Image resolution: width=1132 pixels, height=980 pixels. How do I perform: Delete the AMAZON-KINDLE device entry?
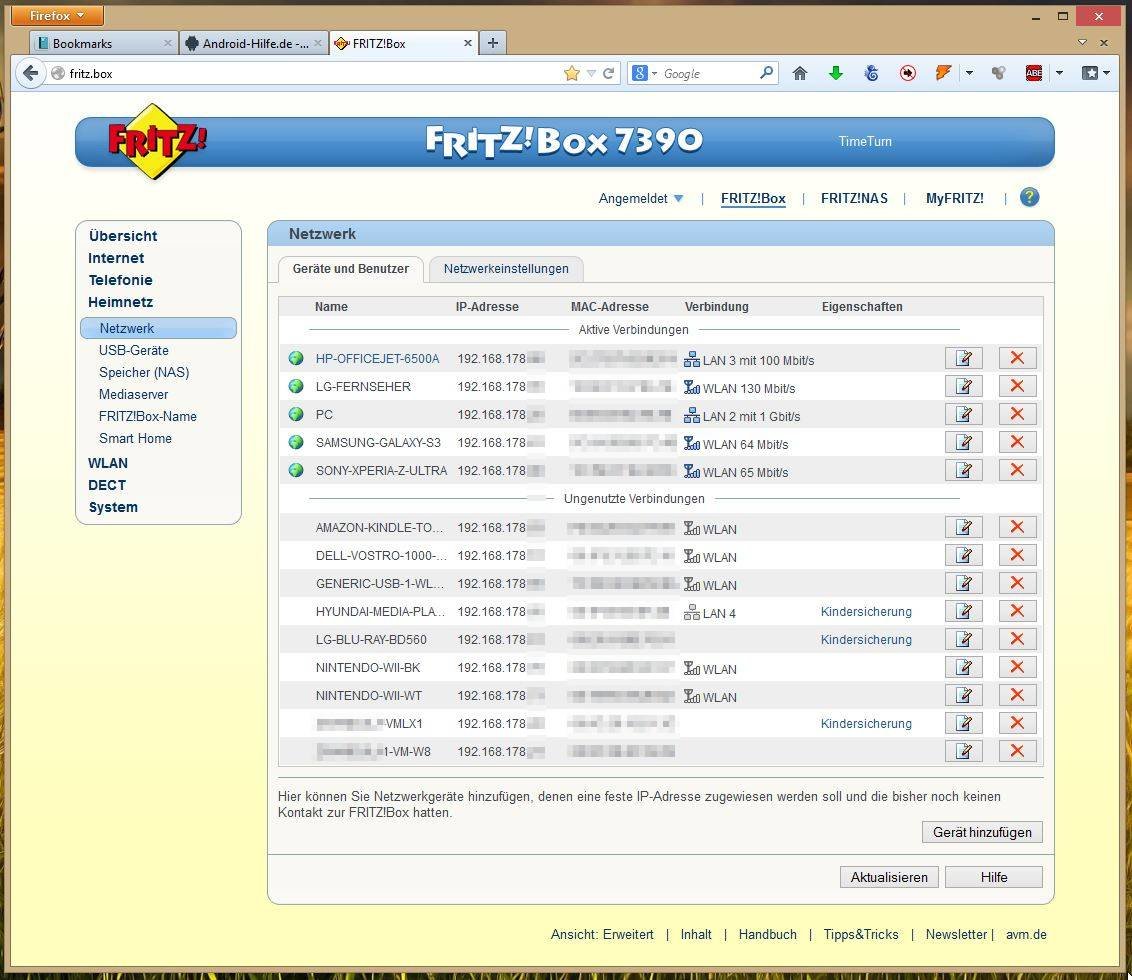(x=1017, y=527)
